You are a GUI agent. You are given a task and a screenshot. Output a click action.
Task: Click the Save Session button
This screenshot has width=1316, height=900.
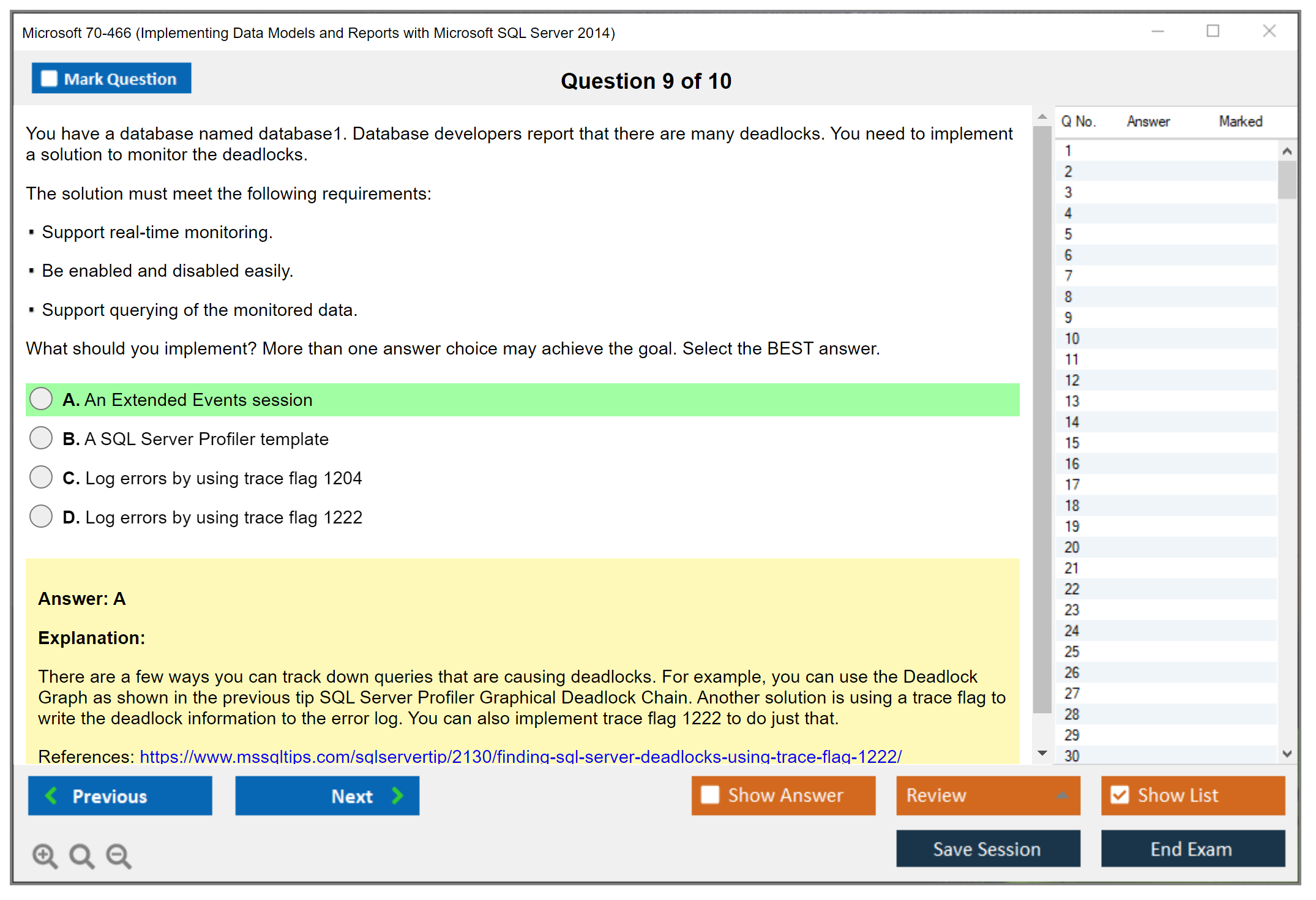tap(987, 849)
